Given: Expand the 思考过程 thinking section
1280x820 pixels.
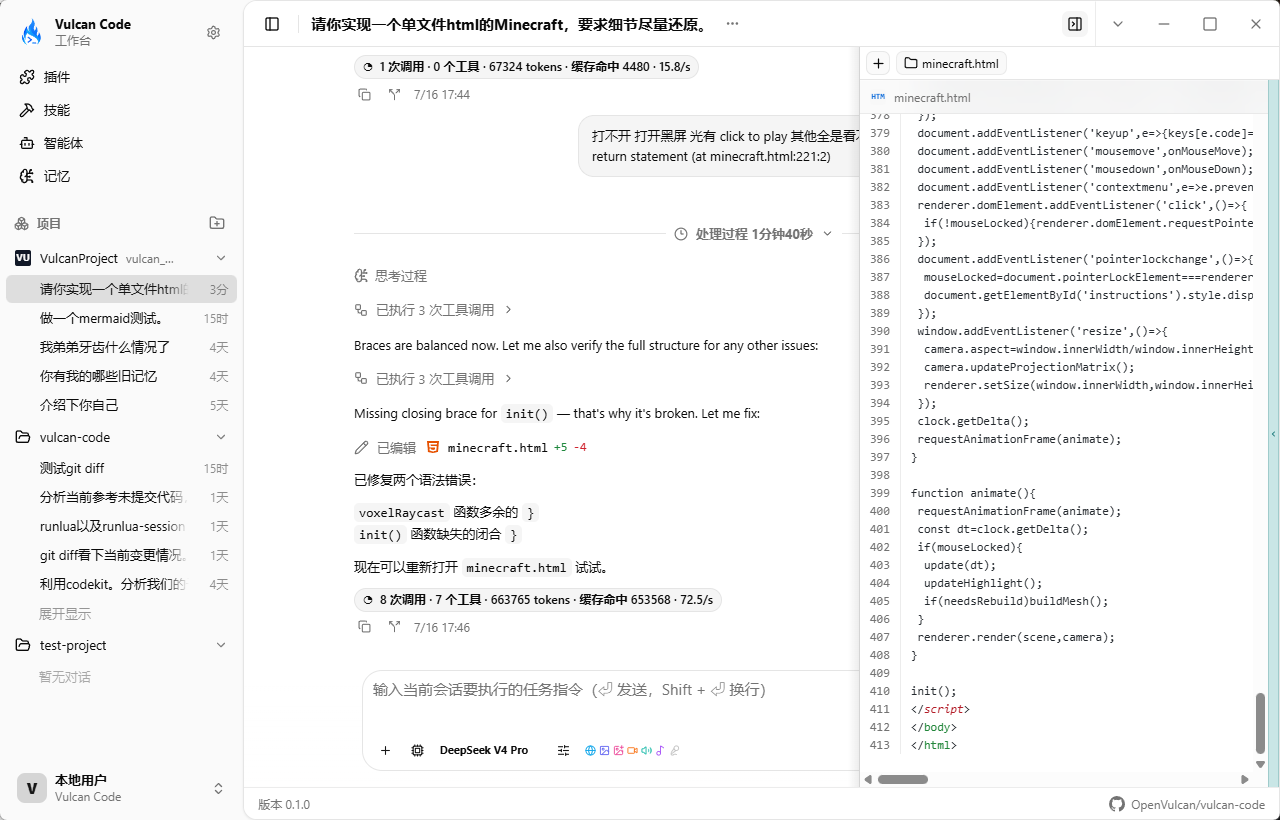Looking at the screenshot, I should tap(391, 276).
